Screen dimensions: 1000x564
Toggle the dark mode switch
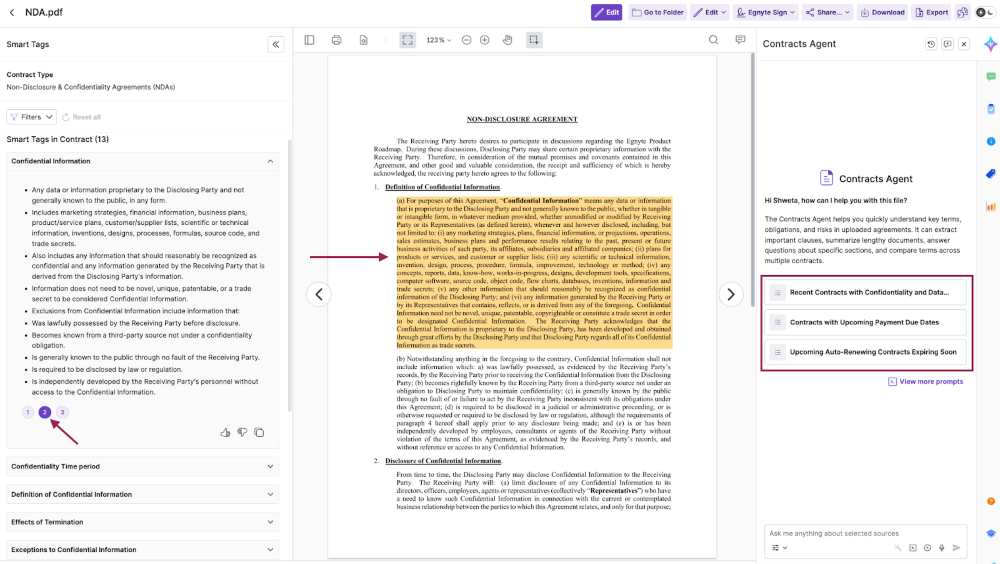(x=986, y=12)
